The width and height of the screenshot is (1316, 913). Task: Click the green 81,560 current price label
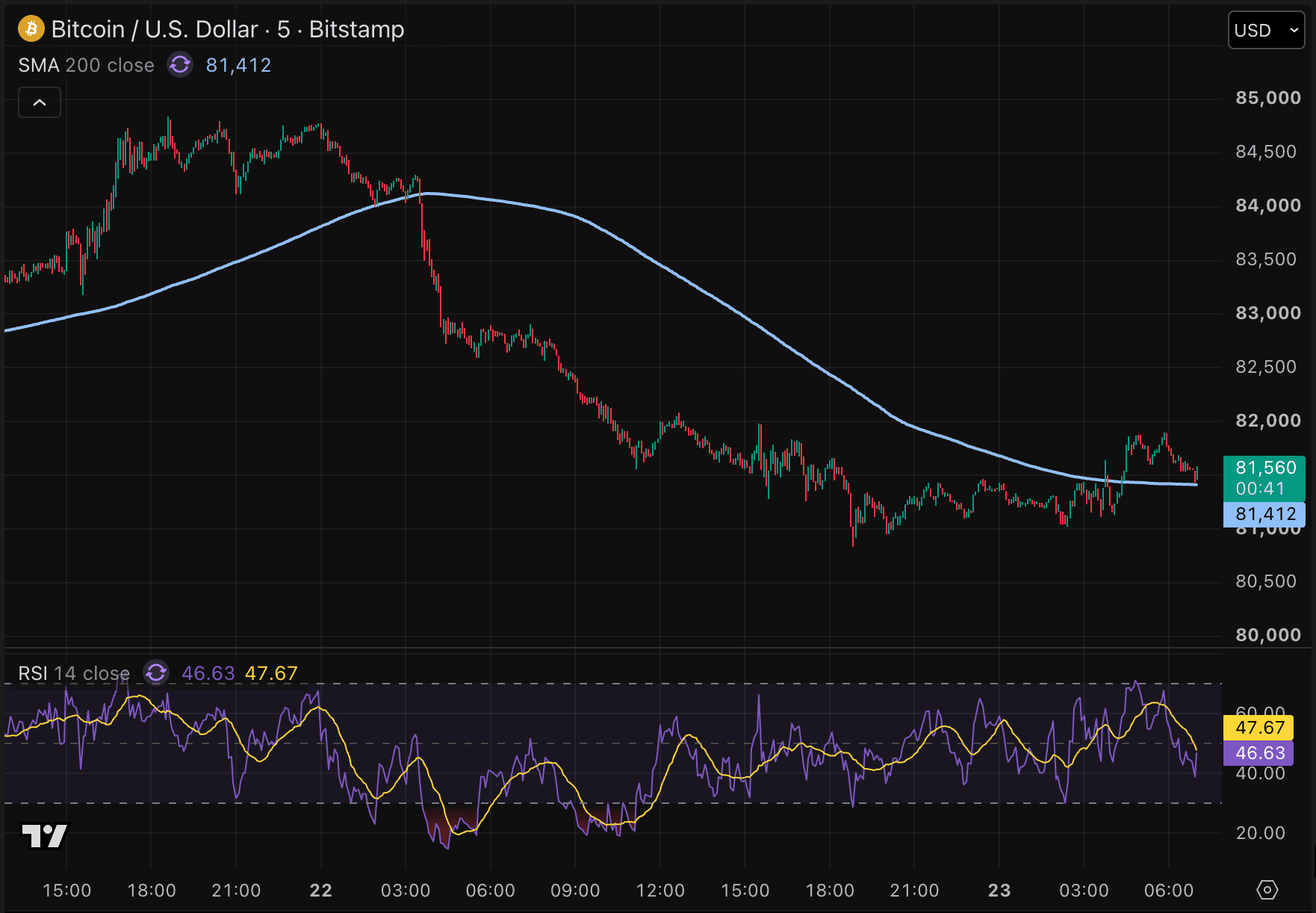pos(1264,478)
